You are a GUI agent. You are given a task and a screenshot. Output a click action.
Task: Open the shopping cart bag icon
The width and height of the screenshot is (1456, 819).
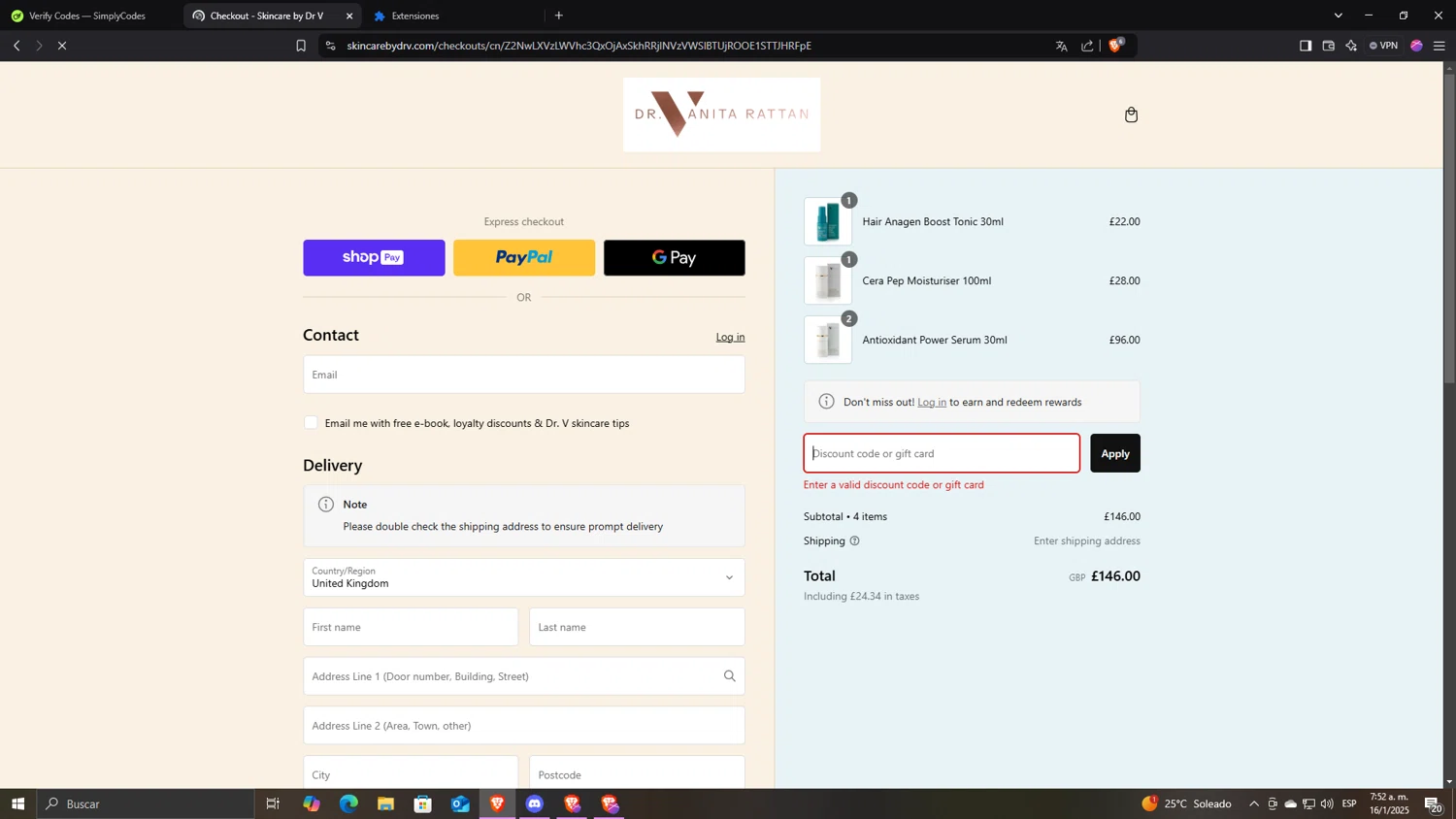pos(1131,115)
